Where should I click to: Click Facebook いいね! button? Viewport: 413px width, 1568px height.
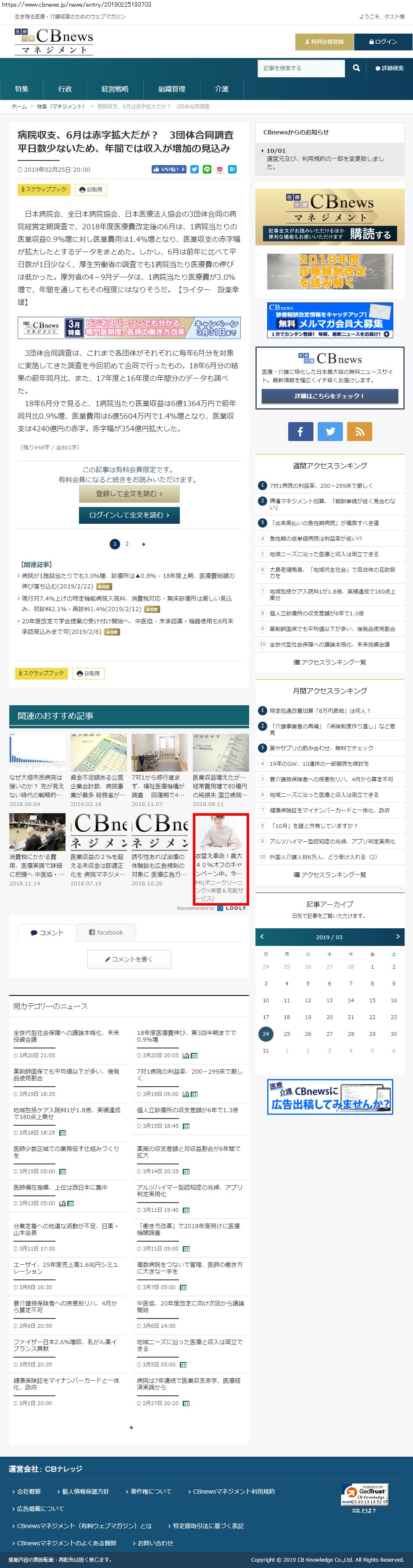[x=169, y=169]
